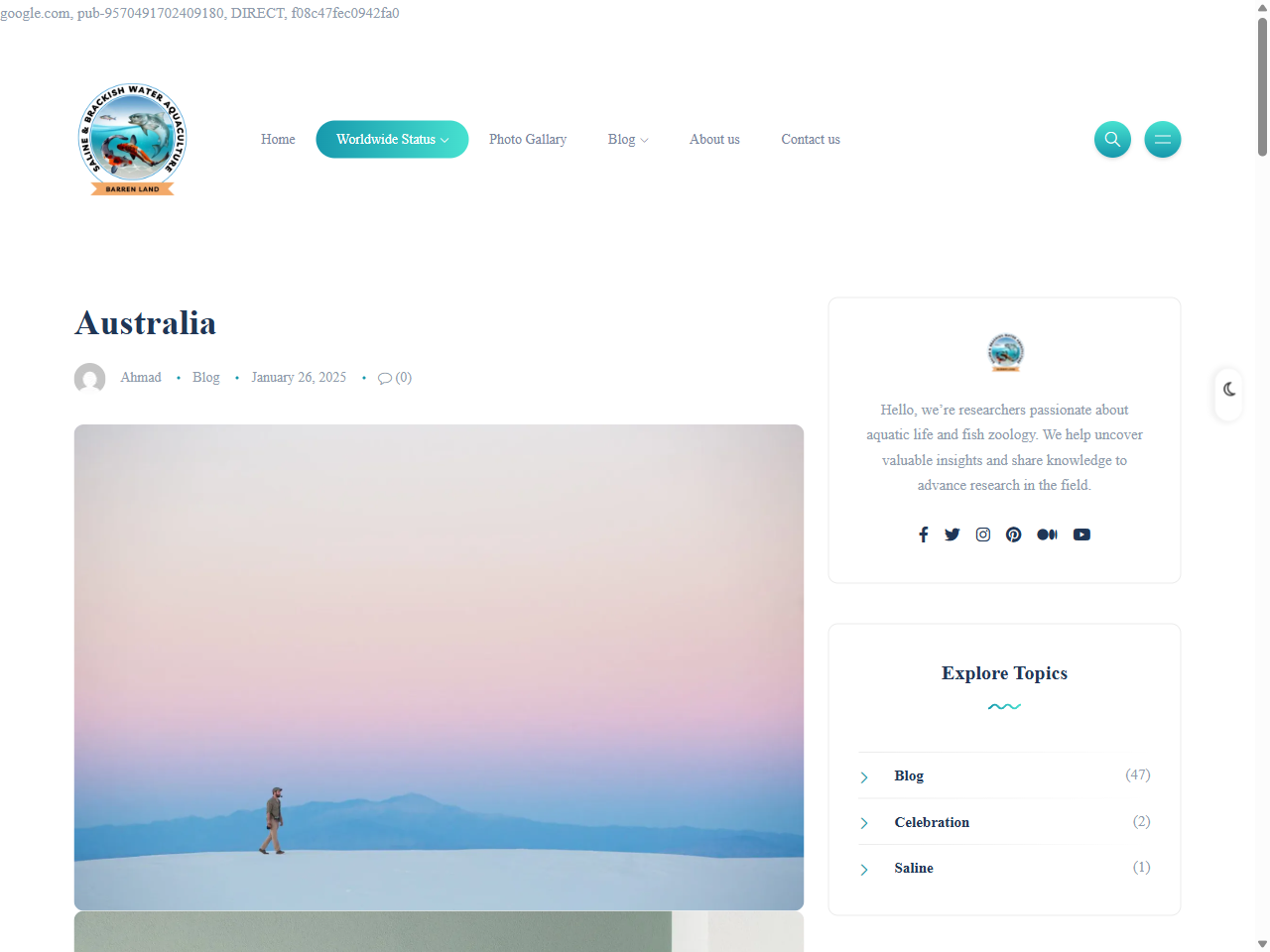Open the YouTube social icon
The image size is (1270, 952).
coord(1081,535)
